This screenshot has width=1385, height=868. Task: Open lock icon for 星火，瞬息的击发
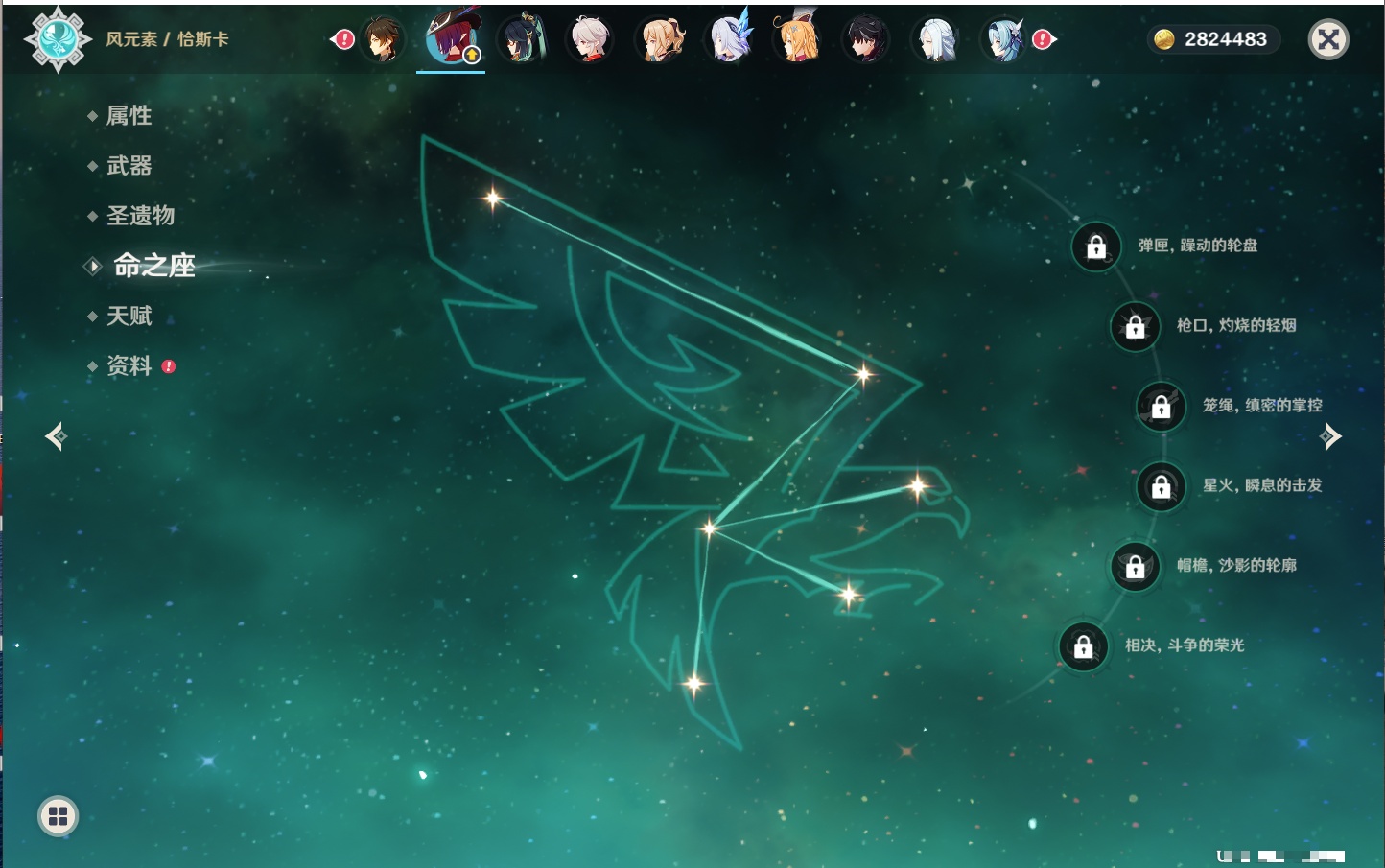tap(1162, 487)
